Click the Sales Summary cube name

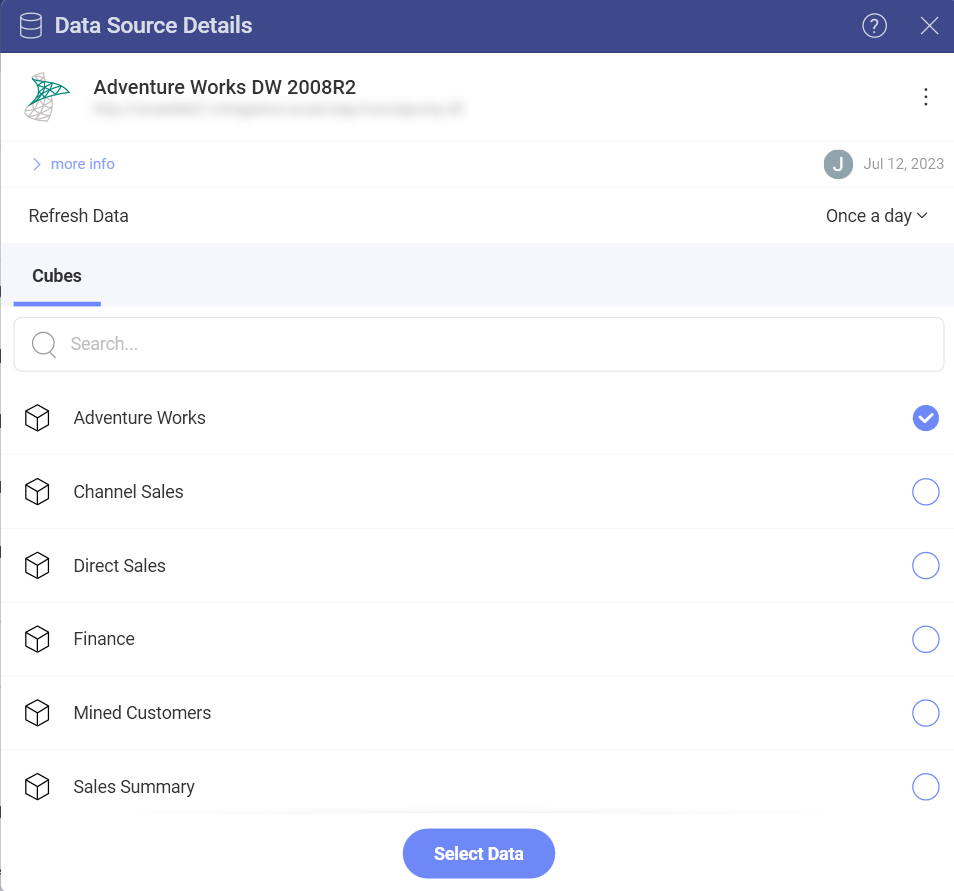pos(134,787)
